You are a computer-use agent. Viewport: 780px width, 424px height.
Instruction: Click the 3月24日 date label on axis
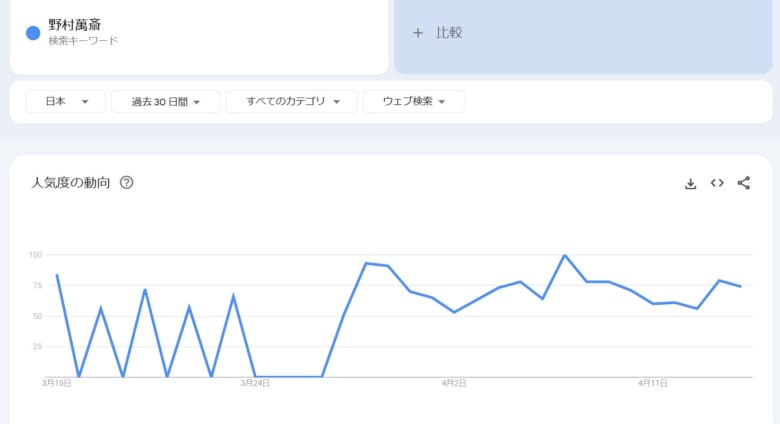255,383
